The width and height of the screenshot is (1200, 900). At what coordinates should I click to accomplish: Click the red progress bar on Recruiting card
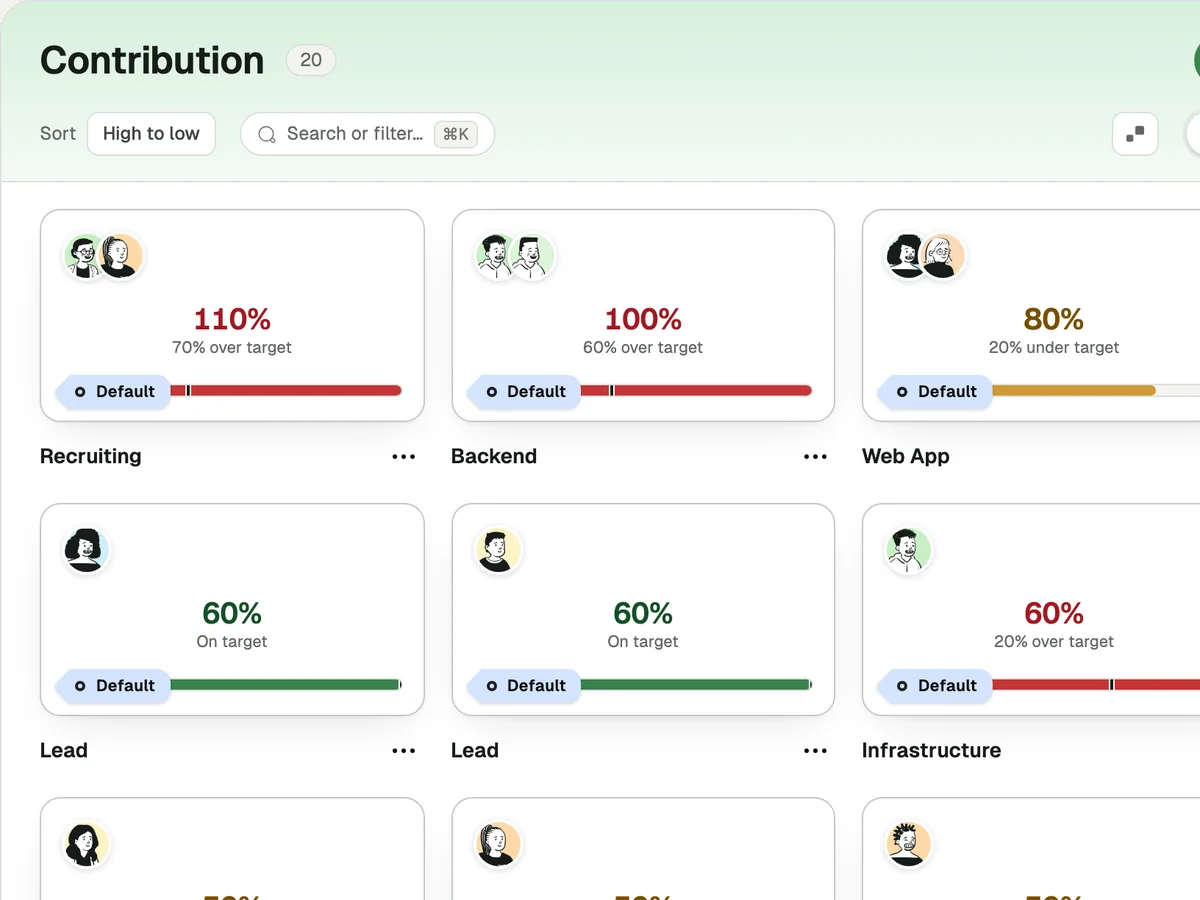[286, 391]
